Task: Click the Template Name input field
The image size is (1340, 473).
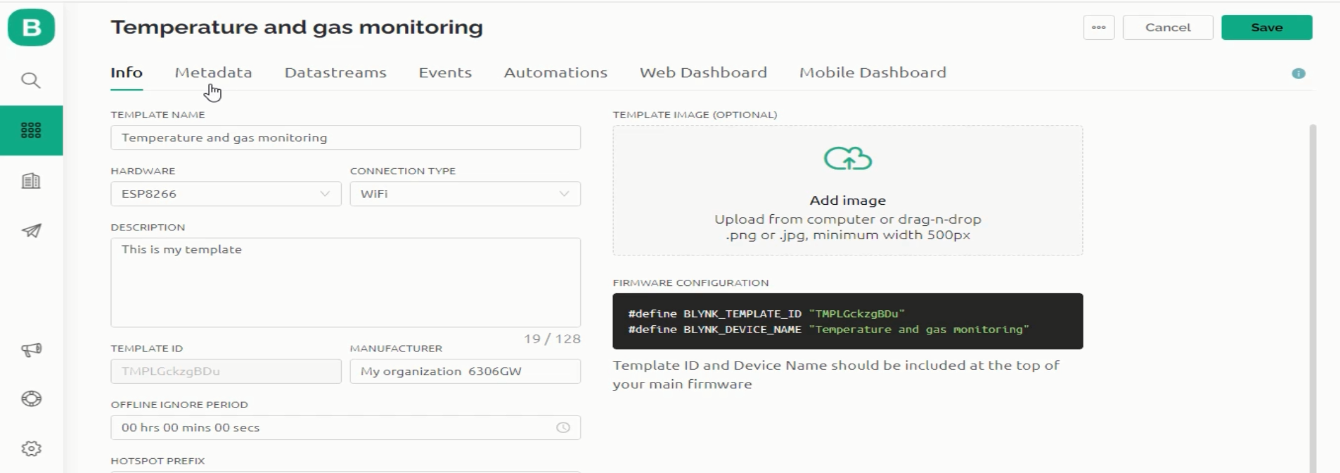Action: click(346, 138)
